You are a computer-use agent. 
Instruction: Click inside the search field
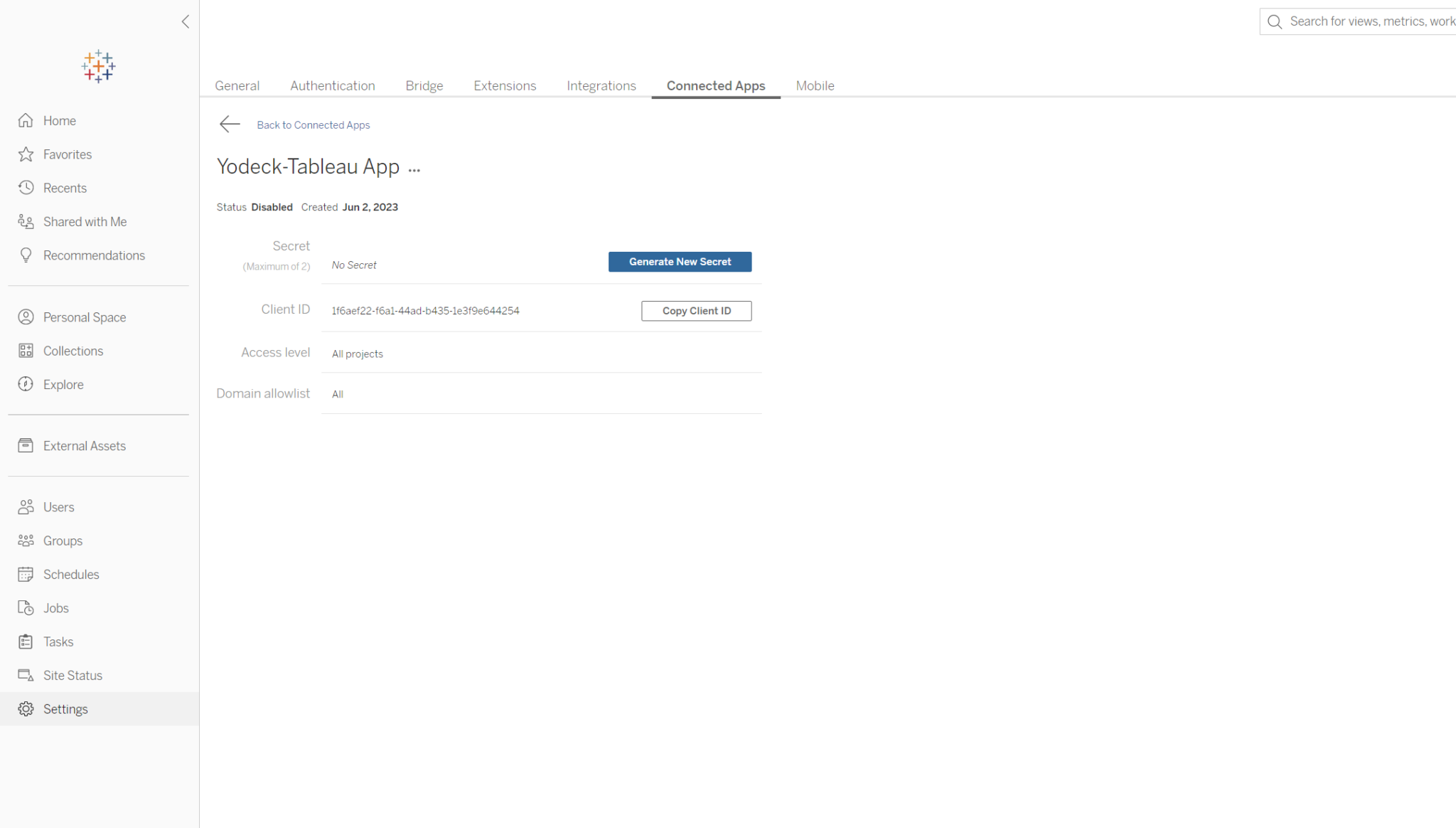[x=1358, y=21]
